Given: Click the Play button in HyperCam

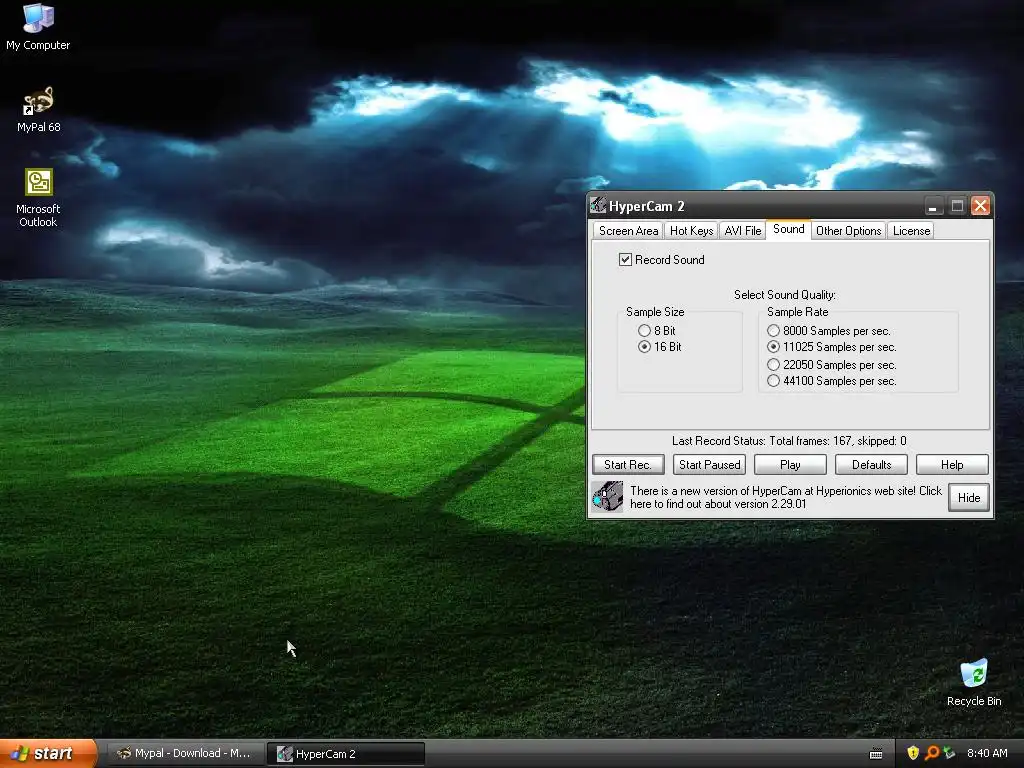Looking at the screenshot, I should point(790,464).
